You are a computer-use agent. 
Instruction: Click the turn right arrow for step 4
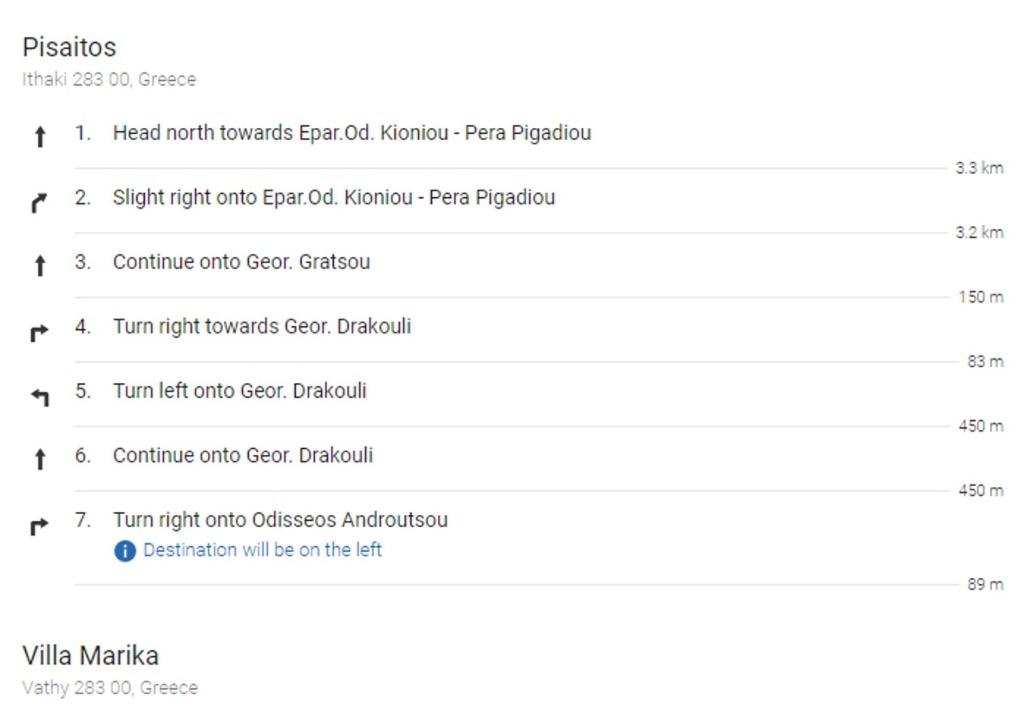(40, 333)
